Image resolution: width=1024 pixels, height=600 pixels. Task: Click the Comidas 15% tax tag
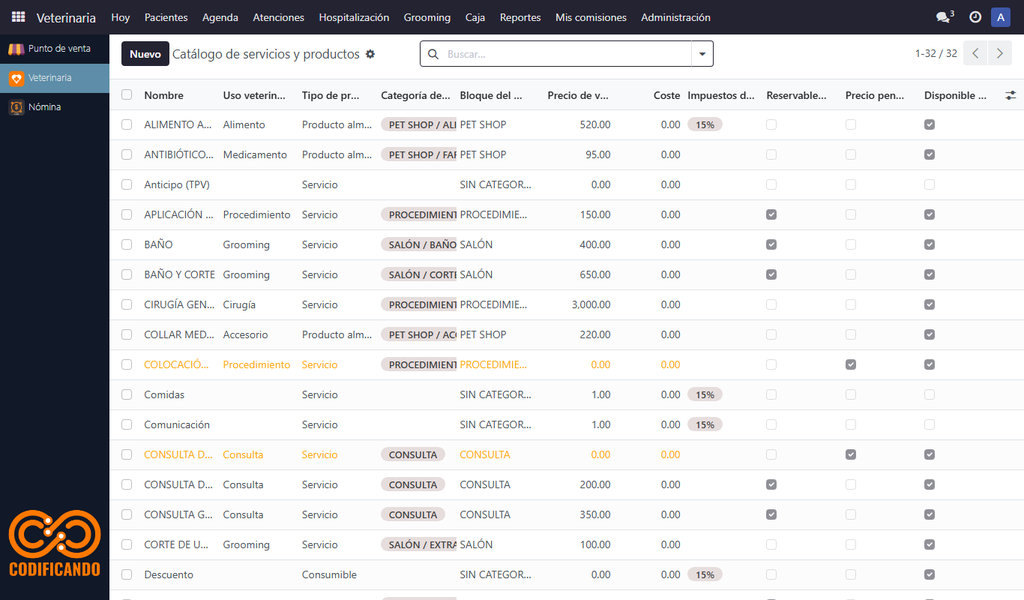point(705,394)
